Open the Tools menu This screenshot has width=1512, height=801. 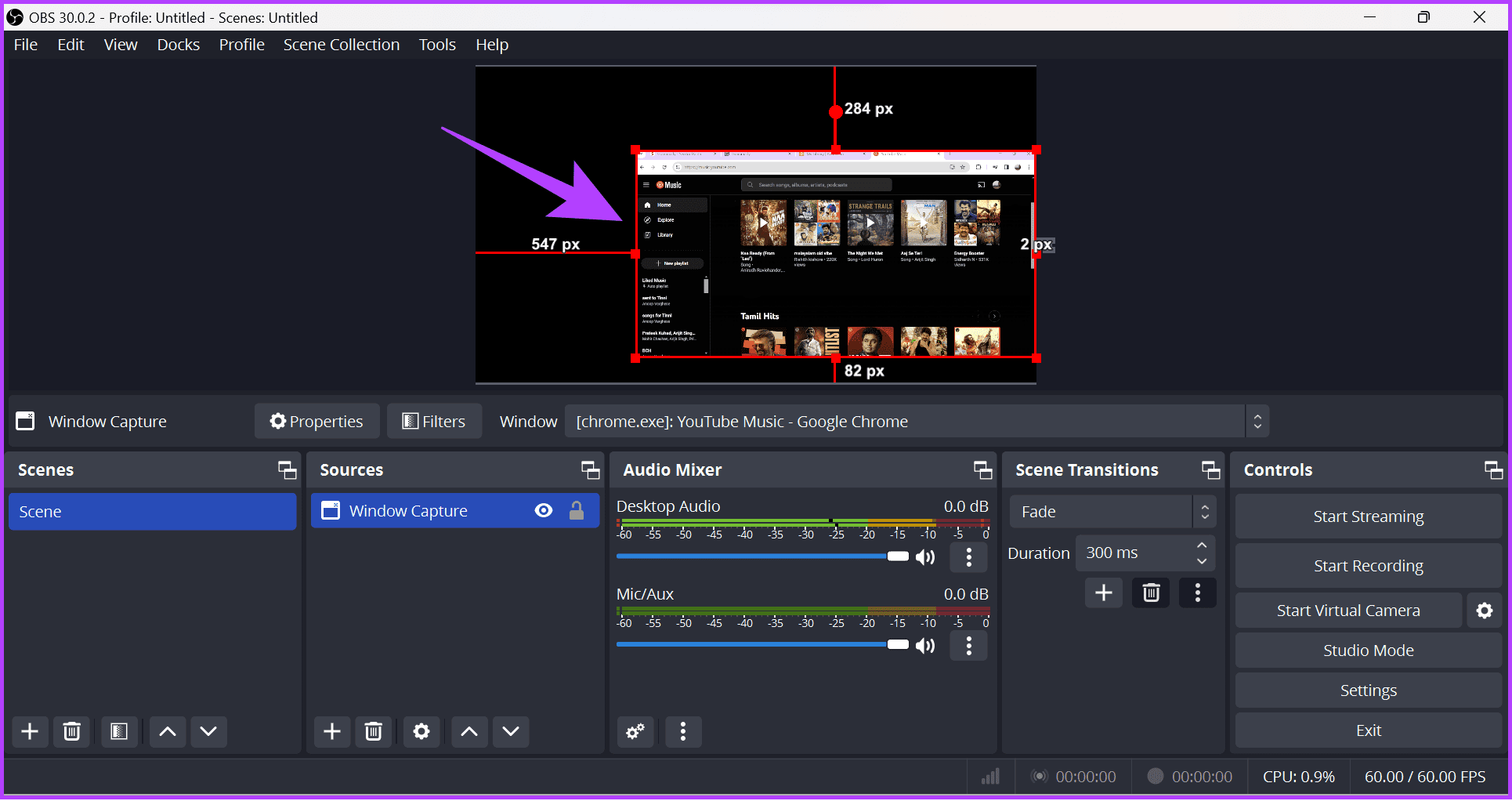click(436, 45)
